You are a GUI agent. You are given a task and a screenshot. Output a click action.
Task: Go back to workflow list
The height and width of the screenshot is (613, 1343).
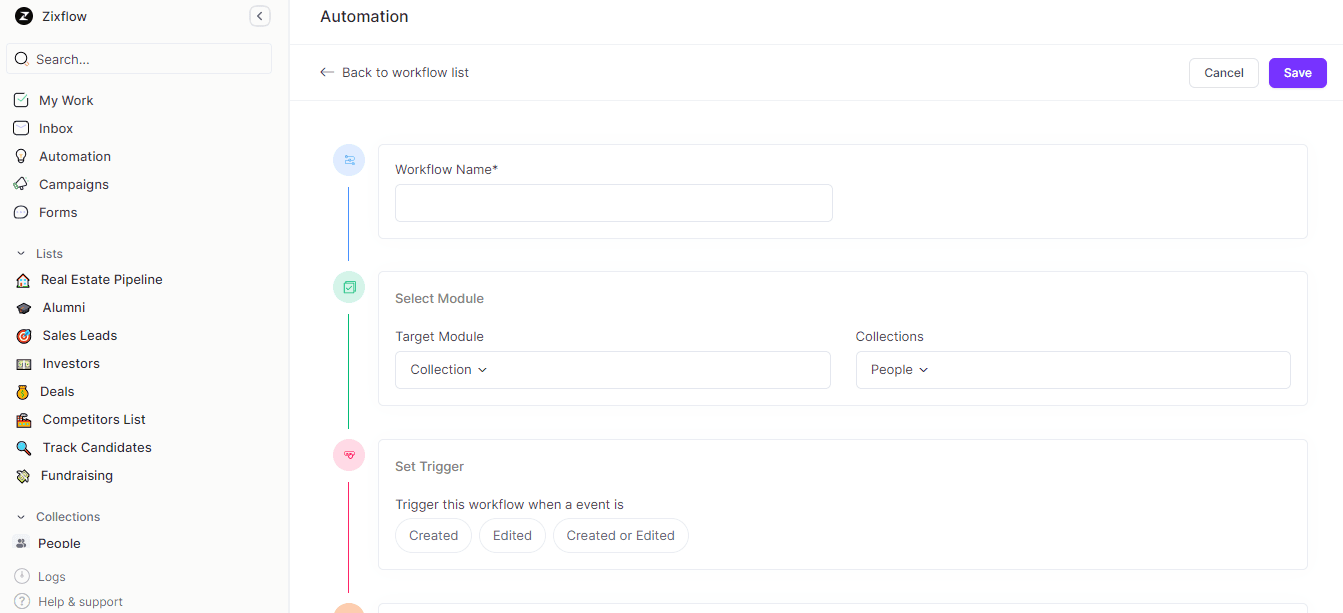[x=394, y=72]
